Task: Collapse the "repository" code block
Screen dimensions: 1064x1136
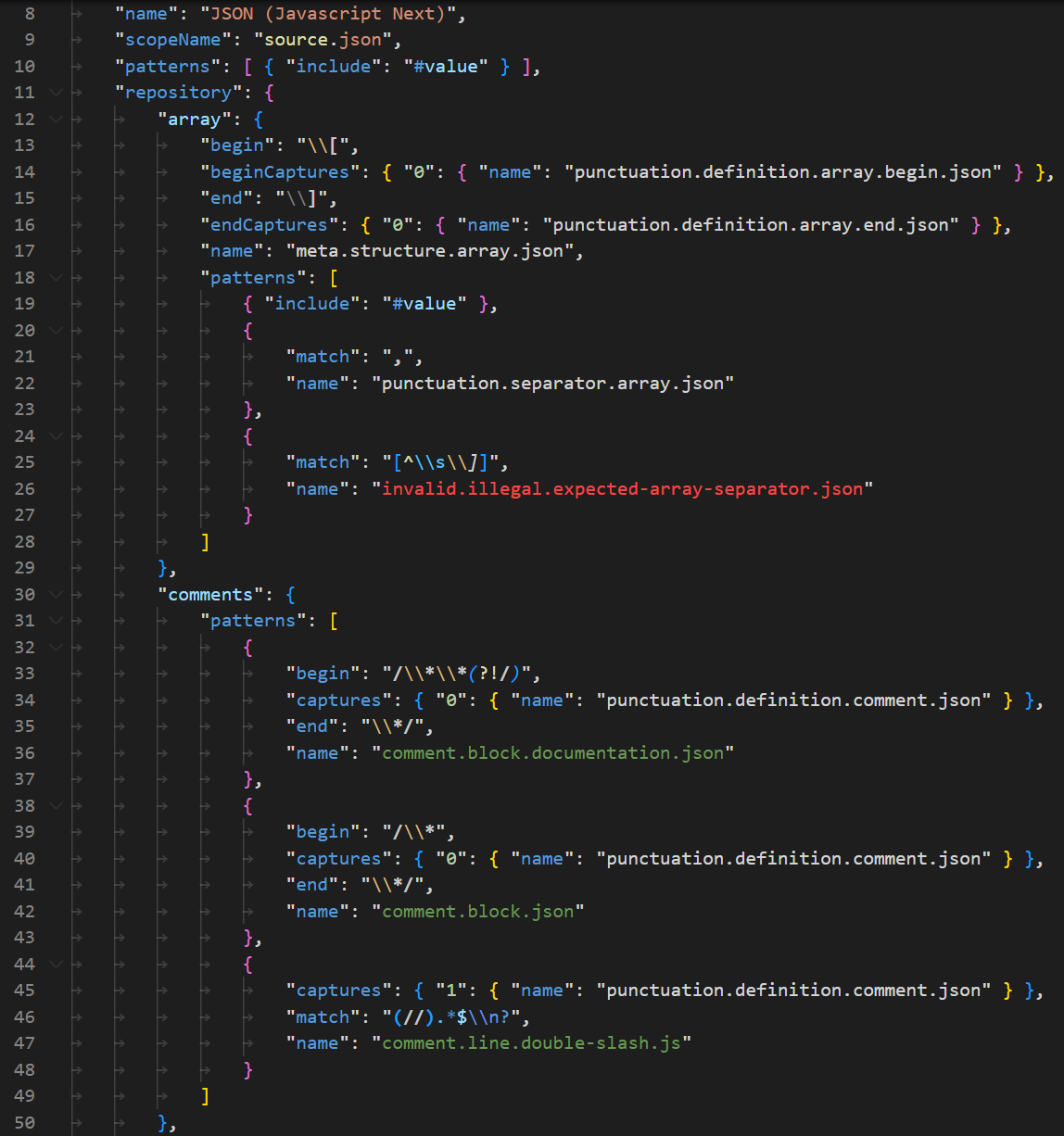Action: pos(56,92)
